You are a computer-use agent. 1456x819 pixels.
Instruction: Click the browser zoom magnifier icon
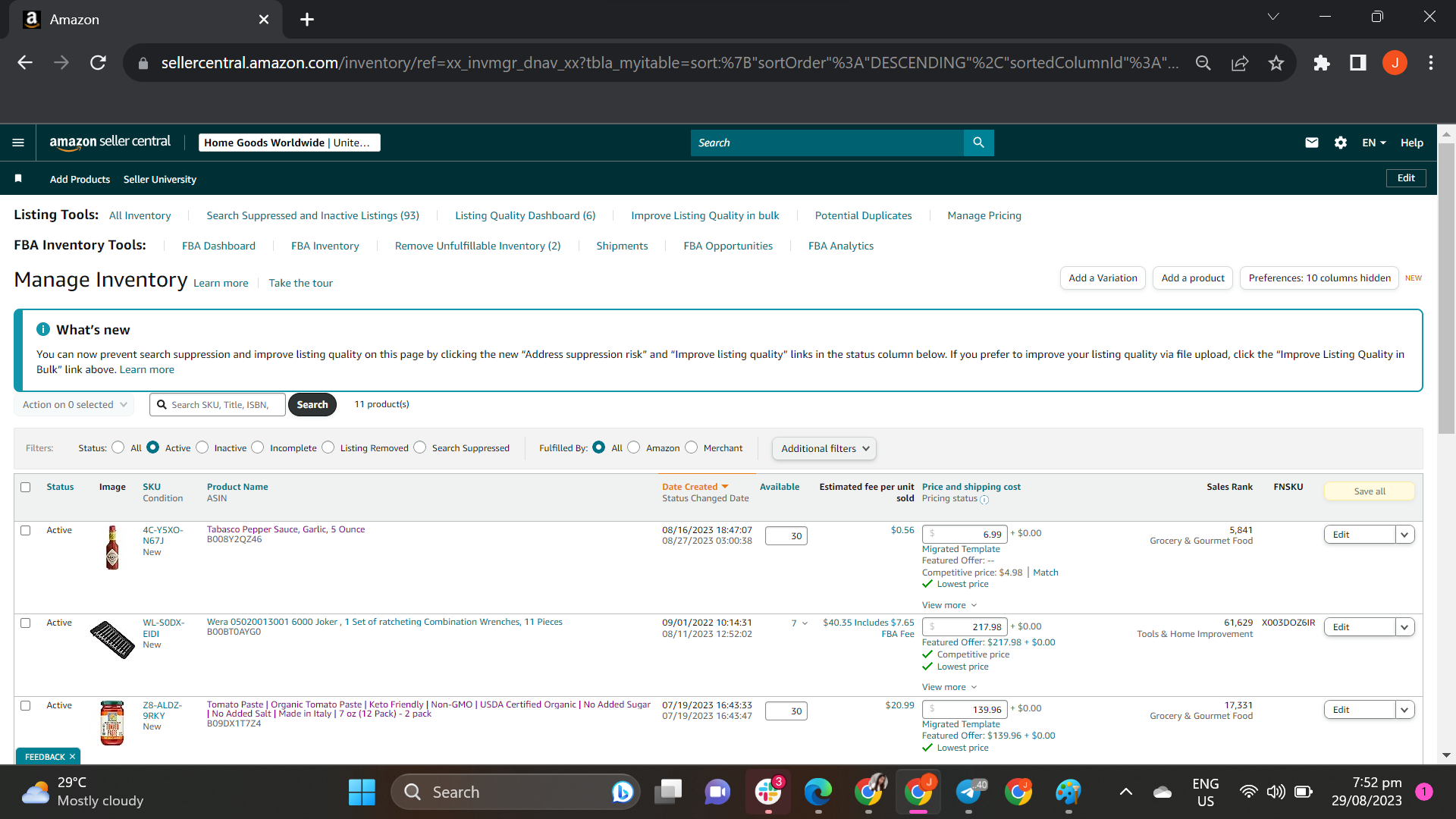(x=1203, y=63)
